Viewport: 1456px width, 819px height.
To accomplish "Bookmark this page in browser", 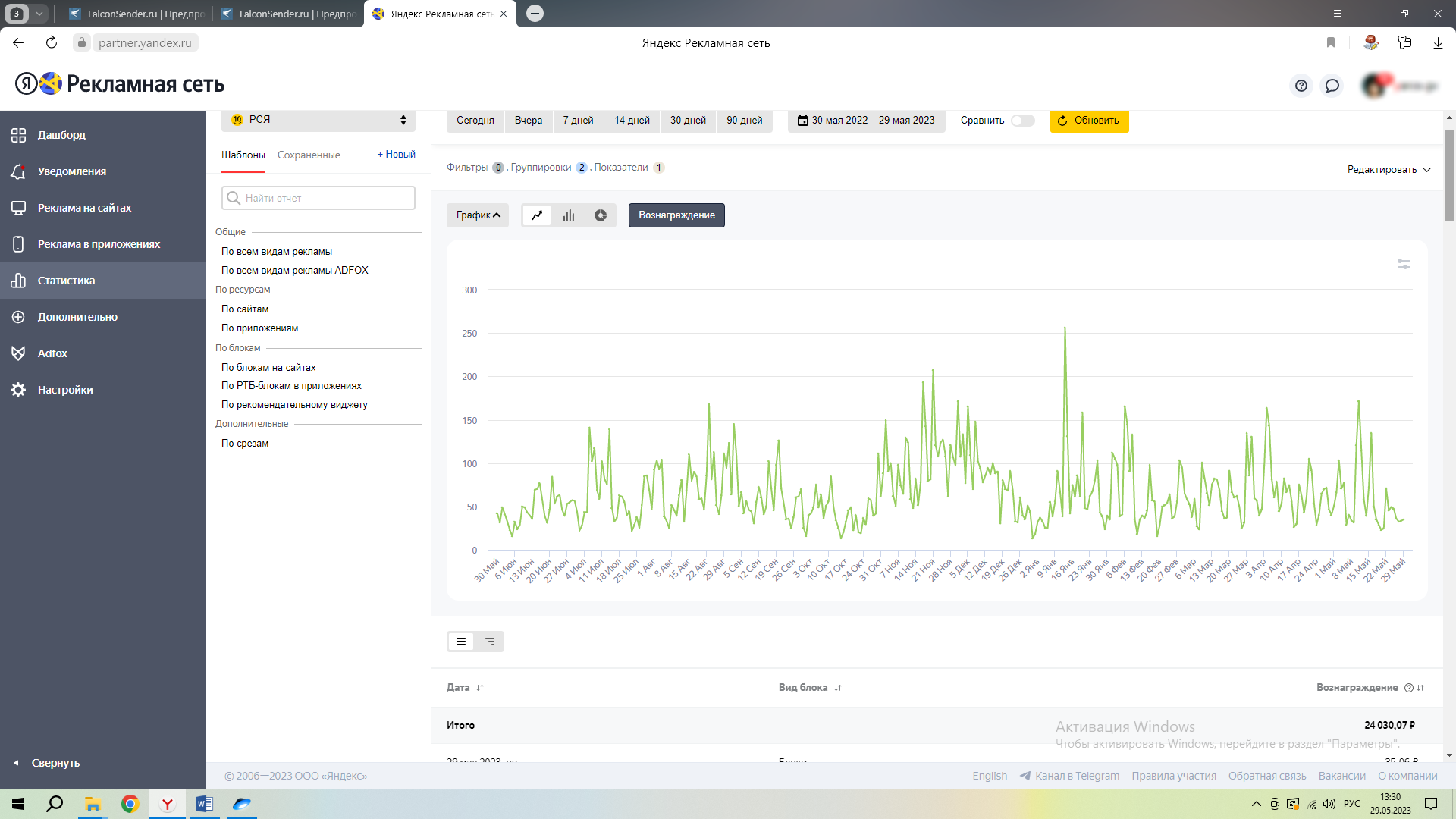I will 1331,42.
